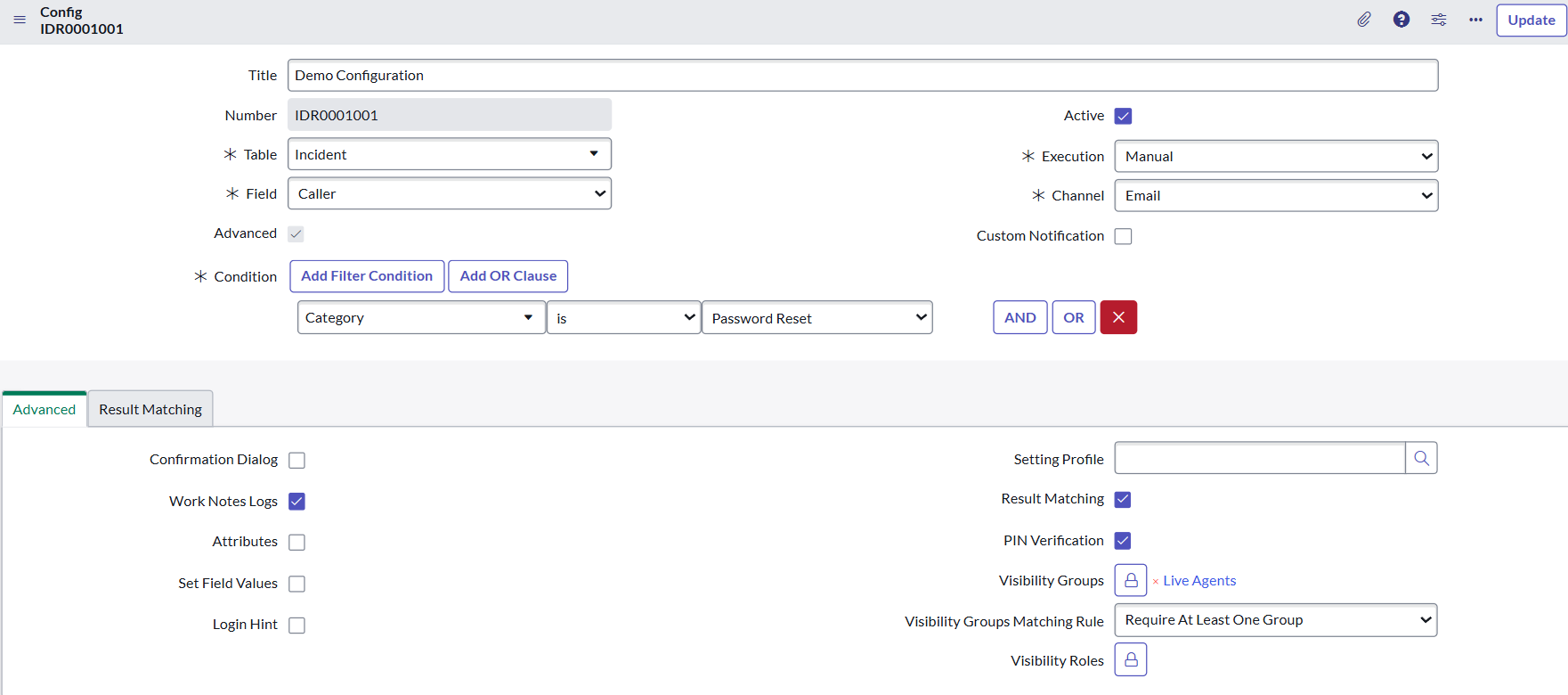Click the disabled Advanced checkbox
1568x695 pixels.
pos(297,233)
